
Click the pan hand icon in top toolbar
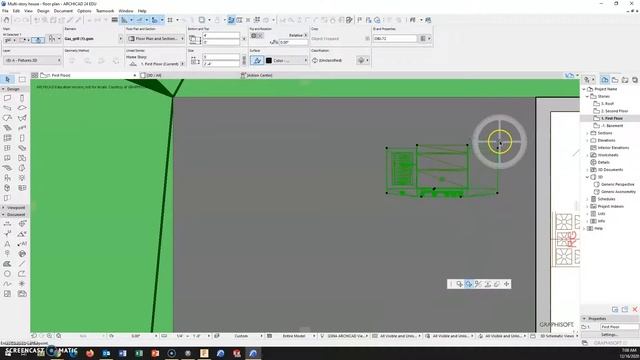click(x=7, y=20)
